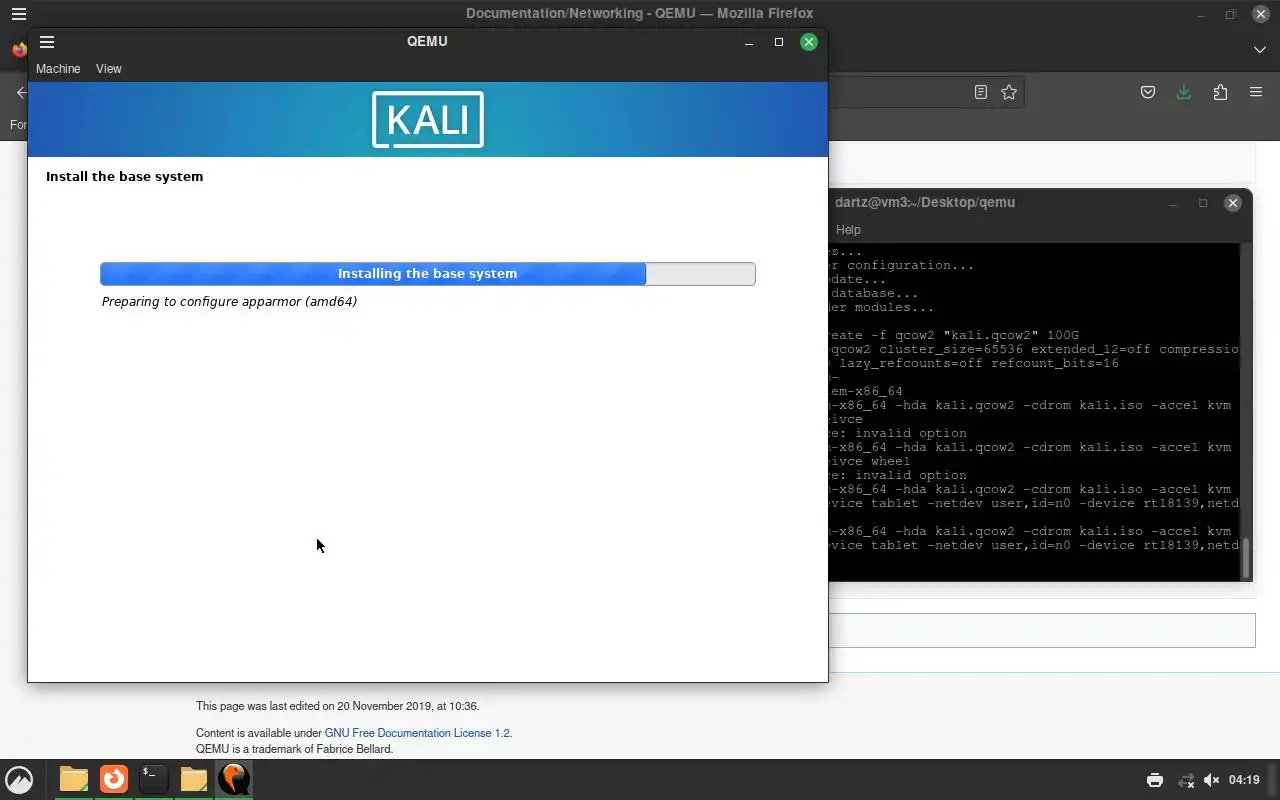Click the Firefox back arrow button
Viewport: 1280px width, 800px height.
click(20, 92)
